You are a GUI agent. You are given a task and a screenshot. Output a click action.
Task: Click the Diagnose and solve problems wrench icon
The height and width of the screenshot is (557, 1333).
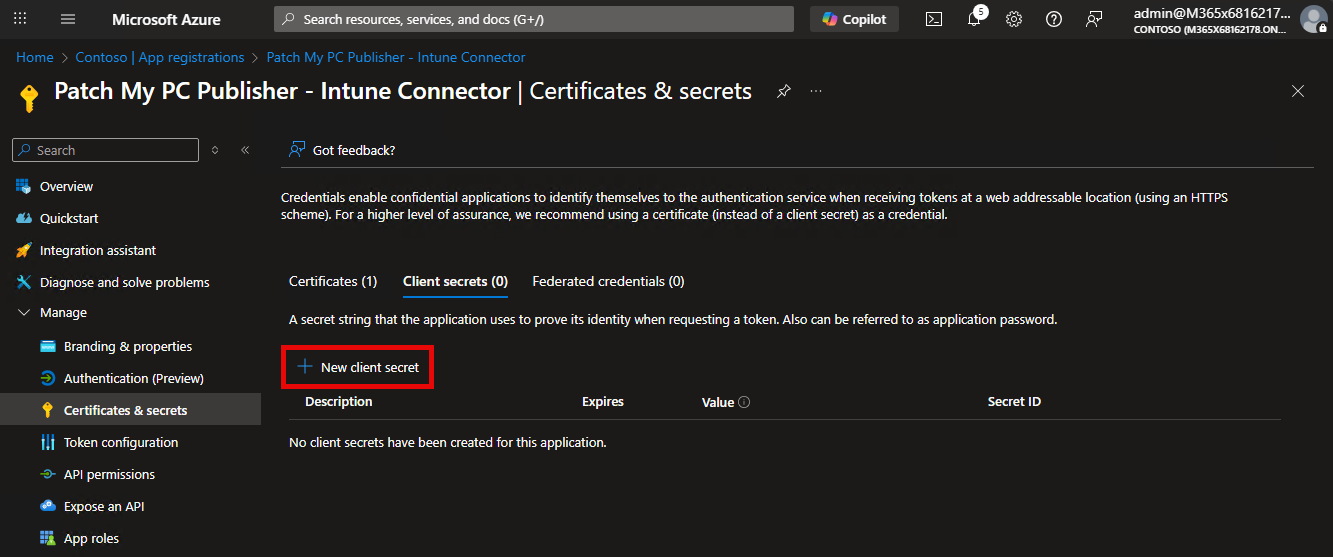23,282
